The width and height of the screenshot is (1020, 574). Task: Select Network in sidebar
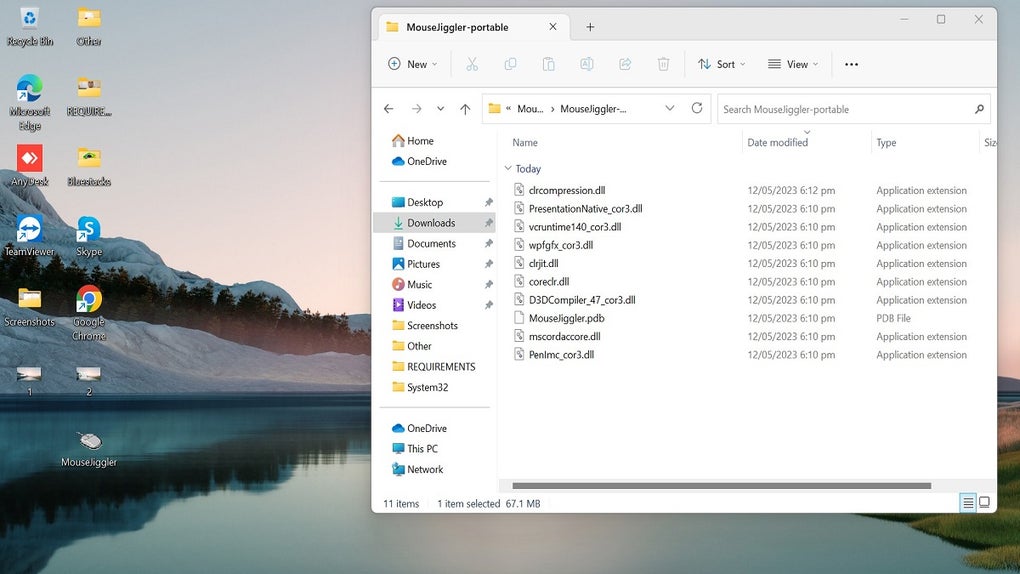pos(418,469)
